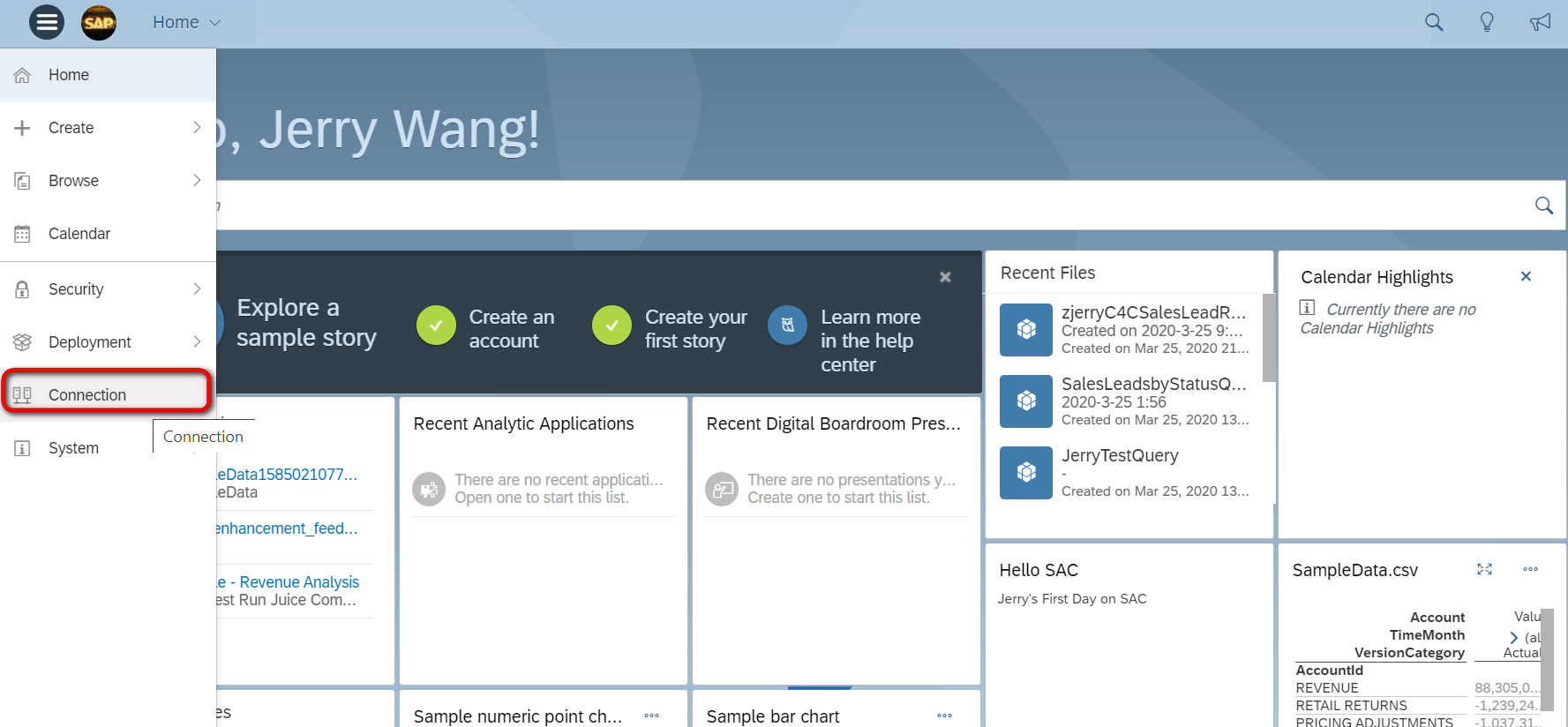
Task: Click the RETAIL RETURNS row label
Action: pos(1352,706)
